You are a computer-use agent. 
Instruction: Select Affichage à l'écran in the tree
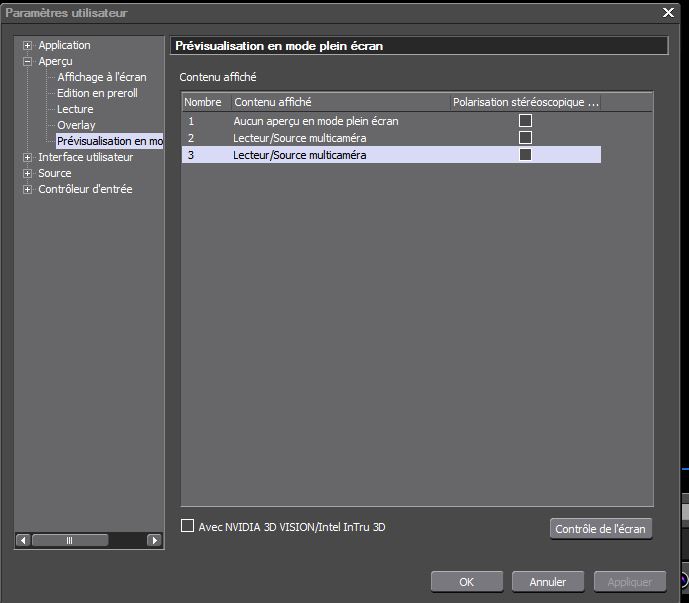[x=102, y=77]
